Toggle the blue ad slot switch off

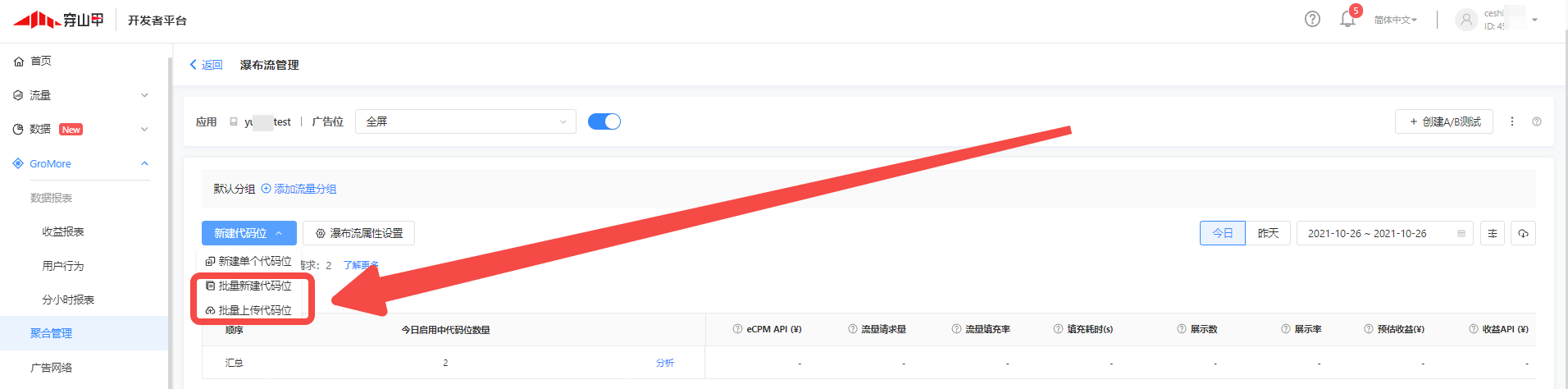(604, 121)
